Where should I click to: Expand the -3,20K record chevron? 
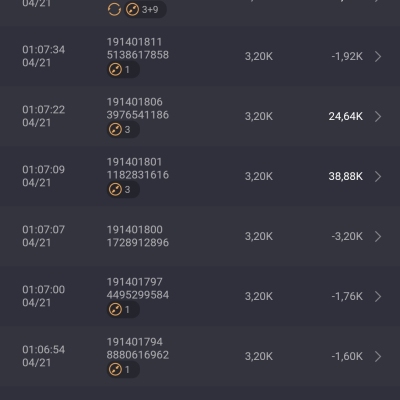[378, 236]
